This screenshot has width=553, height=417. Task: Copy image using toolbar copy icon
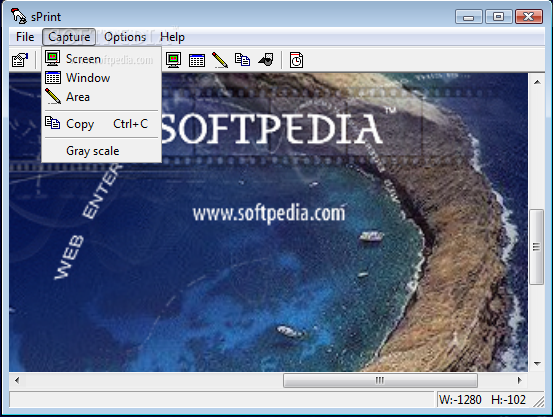(x=243, y=60)
